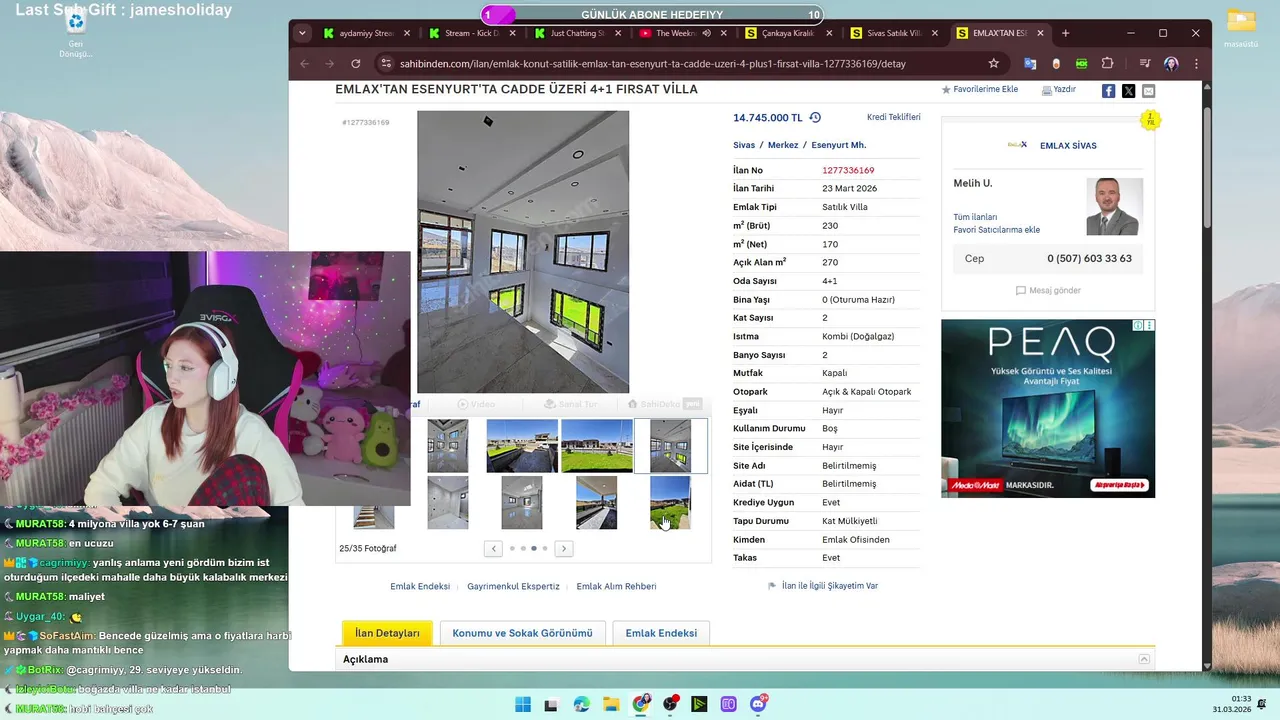Go to next photo thumbnail page
This screenshot has height=720, width=1280.
tap(564, 548)
